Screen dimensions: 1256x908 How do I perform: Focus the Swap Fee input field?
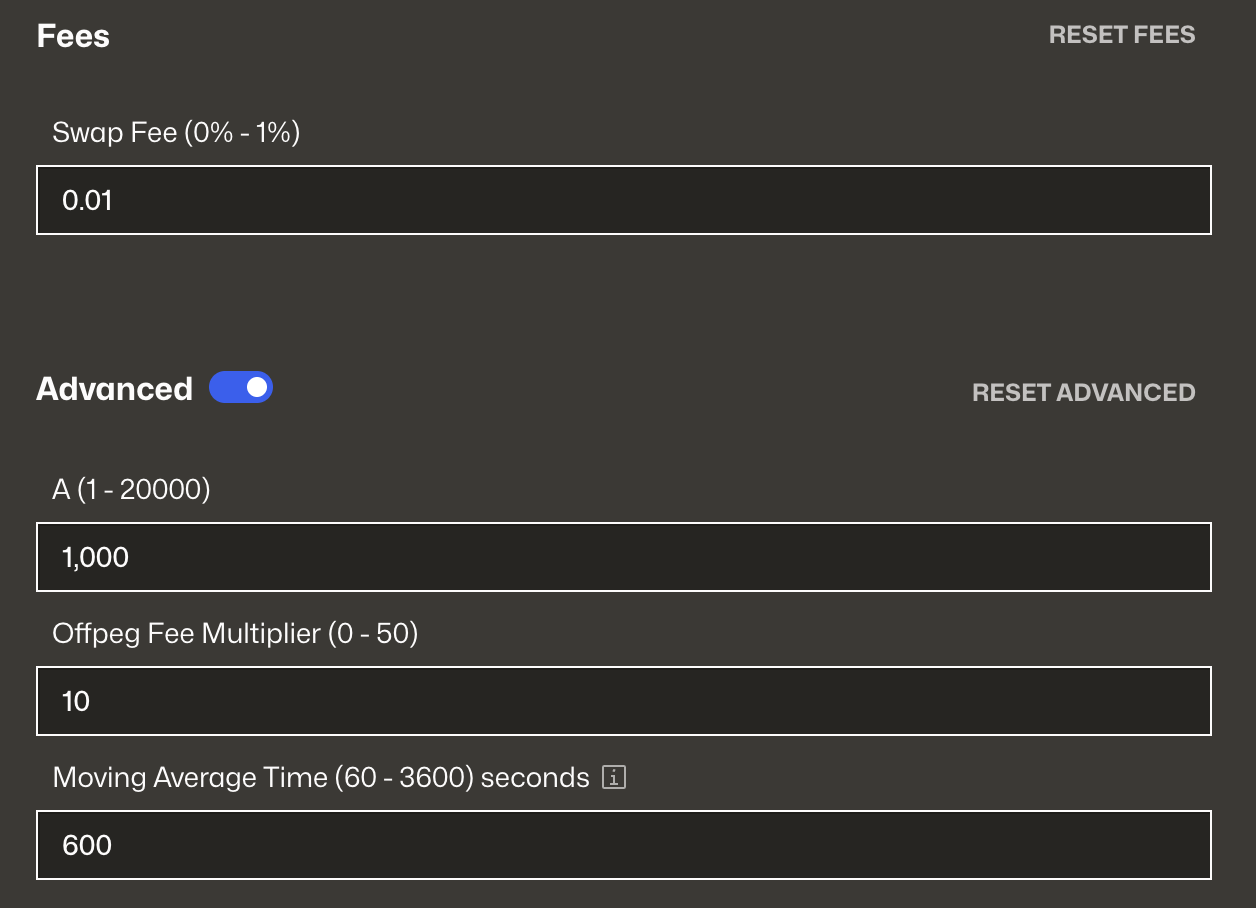623,200
